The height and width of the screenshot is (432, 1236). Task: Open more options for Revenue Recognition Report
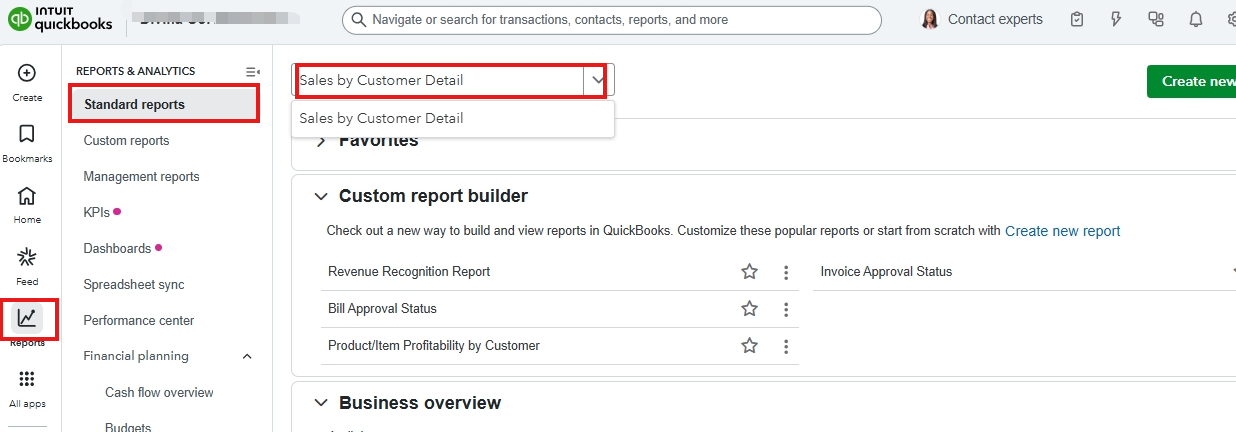[x=786, y=272]
